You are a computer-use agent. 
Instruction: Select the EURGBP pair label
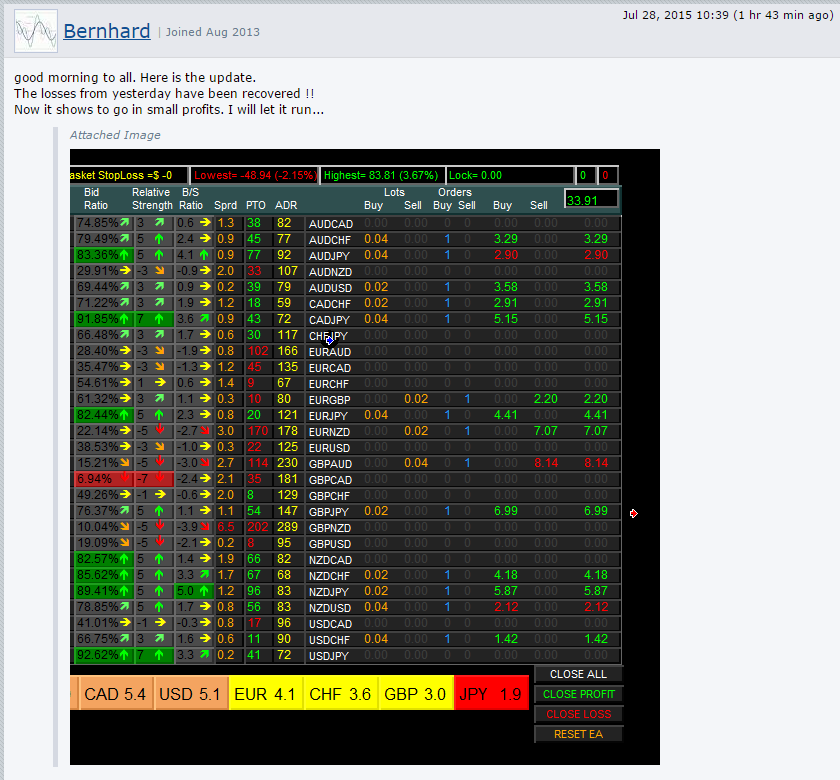tap(329, 400)
